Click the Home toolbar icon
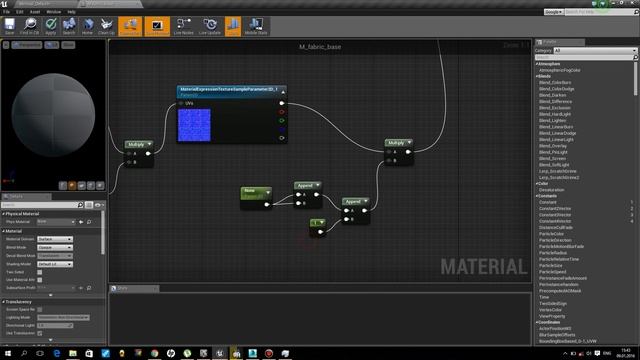This screenshot has width=640, height=360. tap(87, 26)
